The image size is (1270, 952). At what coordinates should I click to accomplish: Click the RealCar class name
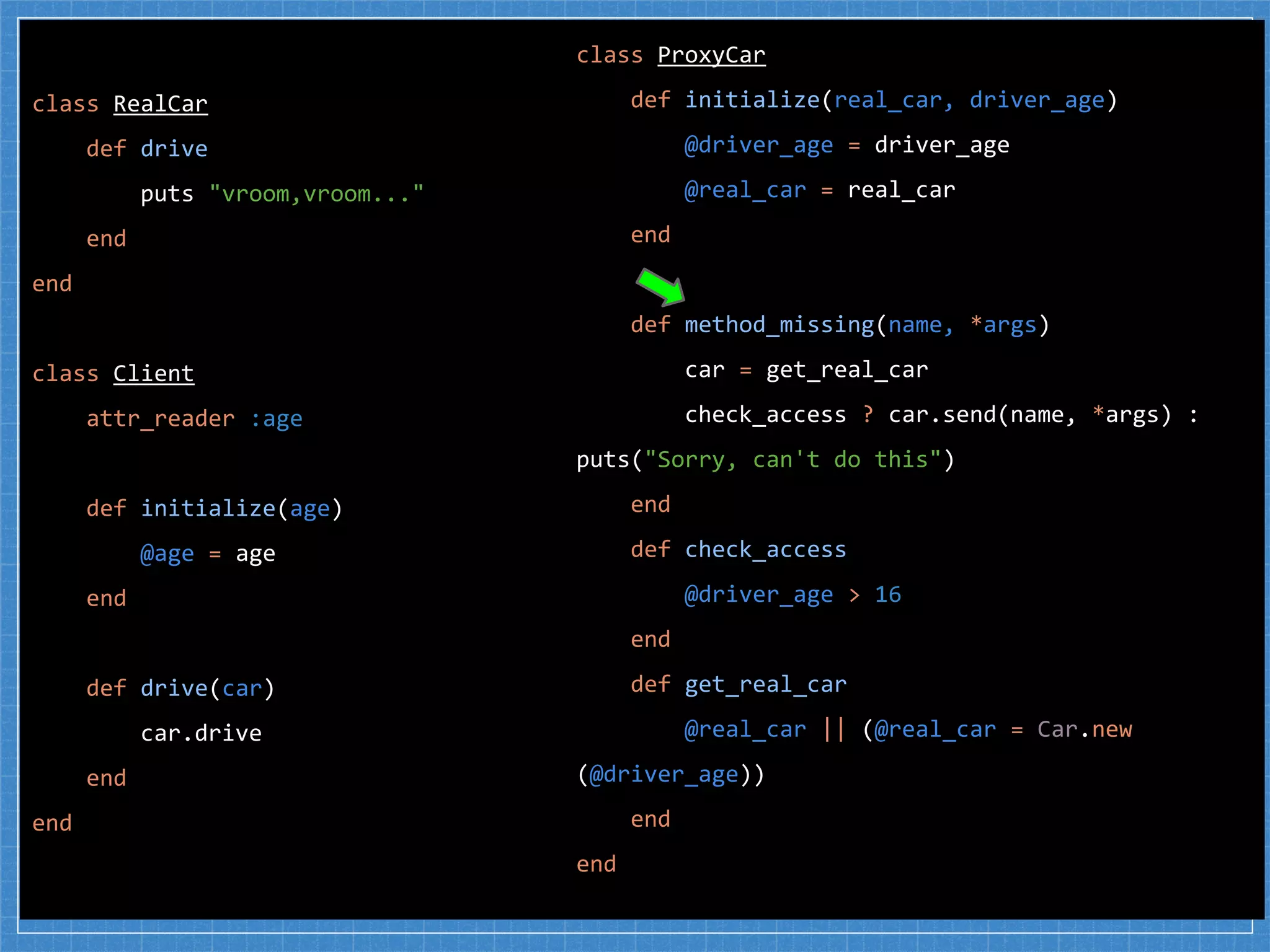161,104
